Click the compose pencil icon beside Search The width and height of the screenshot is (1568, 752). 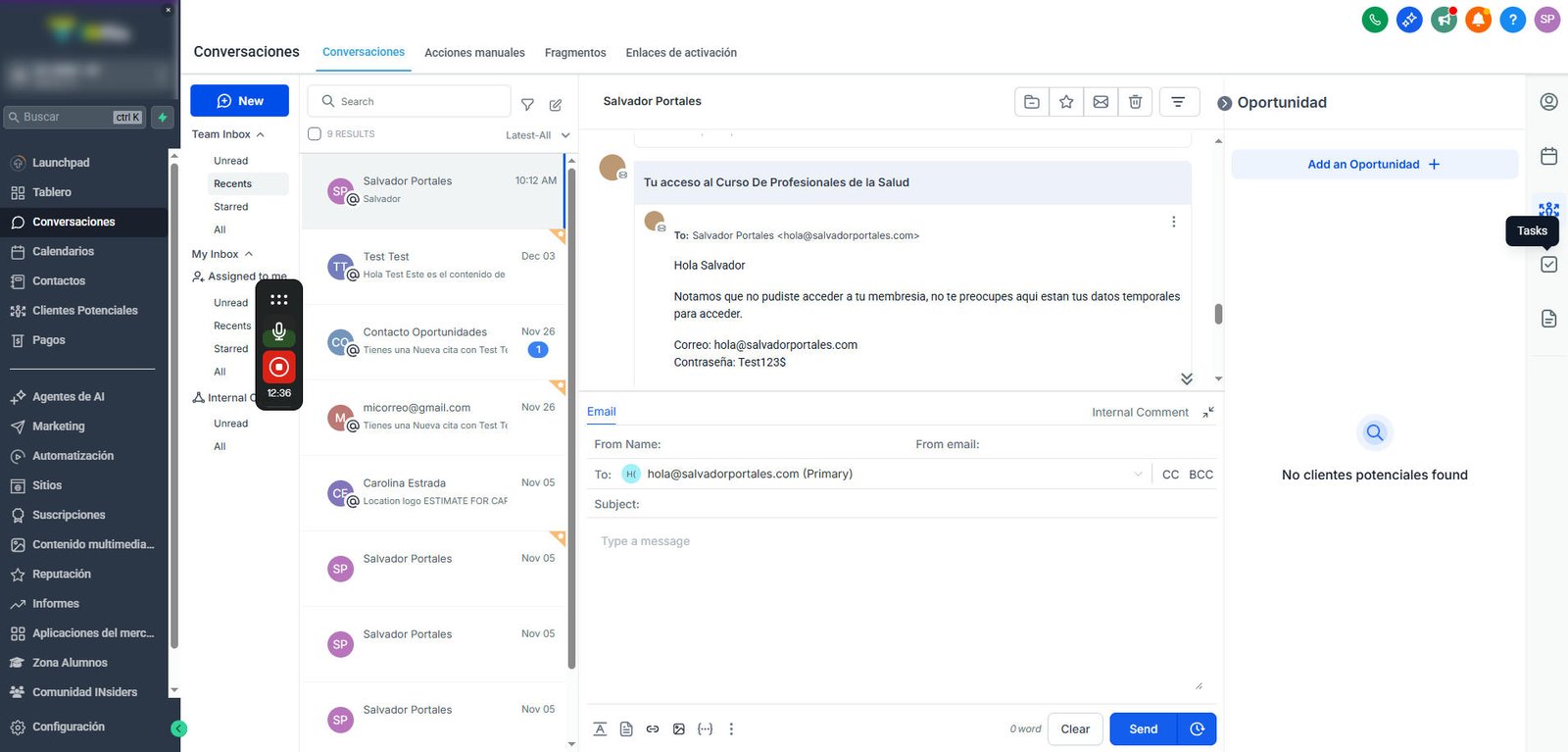pos(556,104)
